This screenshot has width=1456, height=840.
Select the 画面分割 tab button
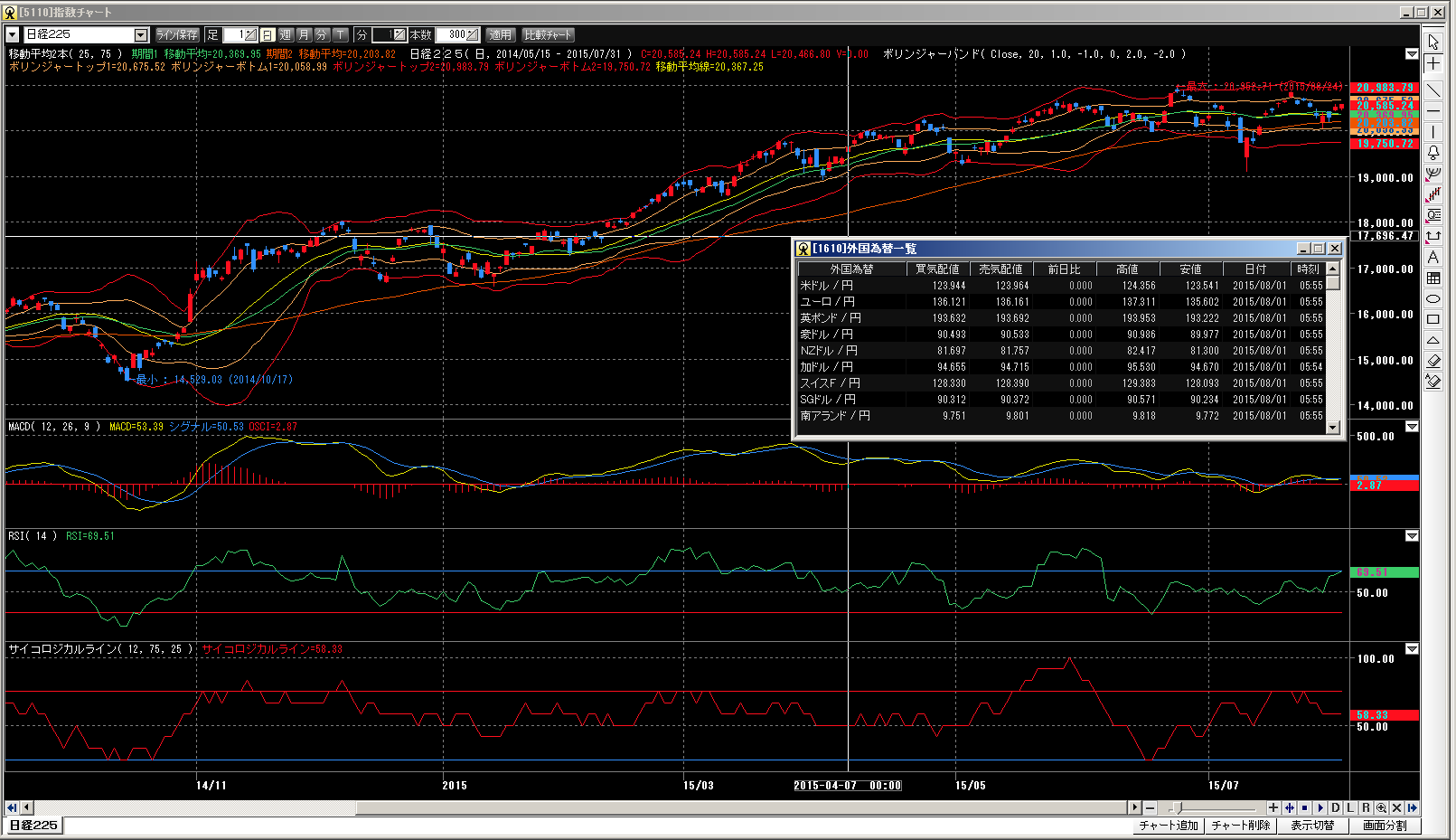tap(1385, 826)
